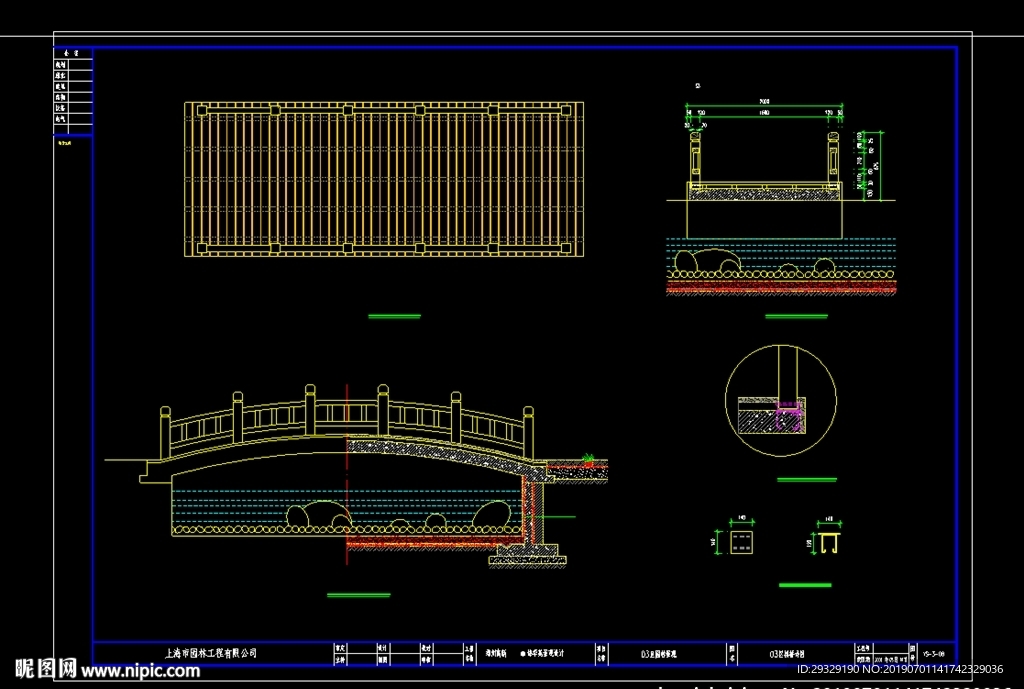This screenshot has width=1024, height=689.
Task: Select the green title underline below plan view
Action: (x=394, y=316)
